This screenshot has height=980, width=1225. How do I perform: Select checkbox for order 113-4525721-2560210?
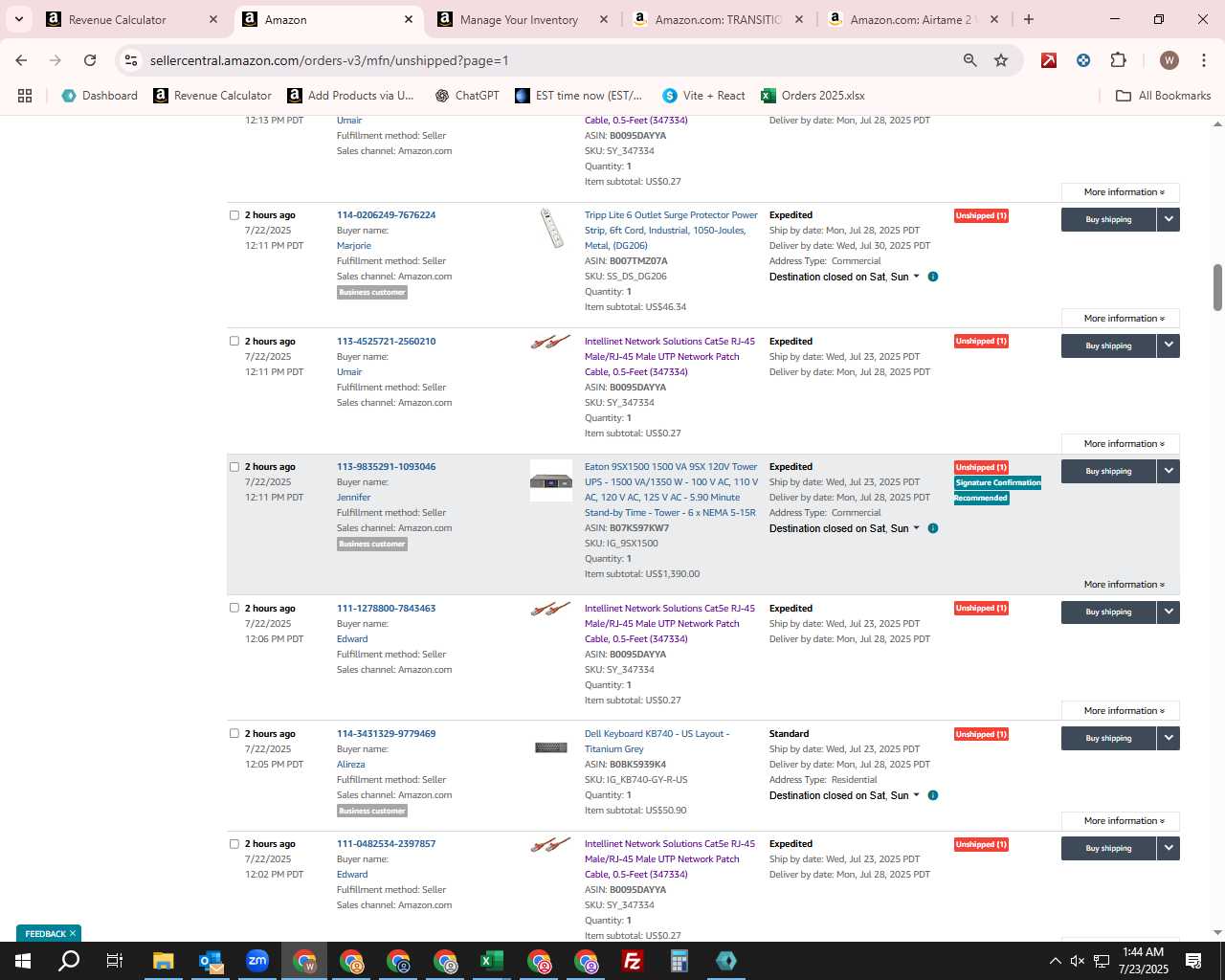coord(234,341)
